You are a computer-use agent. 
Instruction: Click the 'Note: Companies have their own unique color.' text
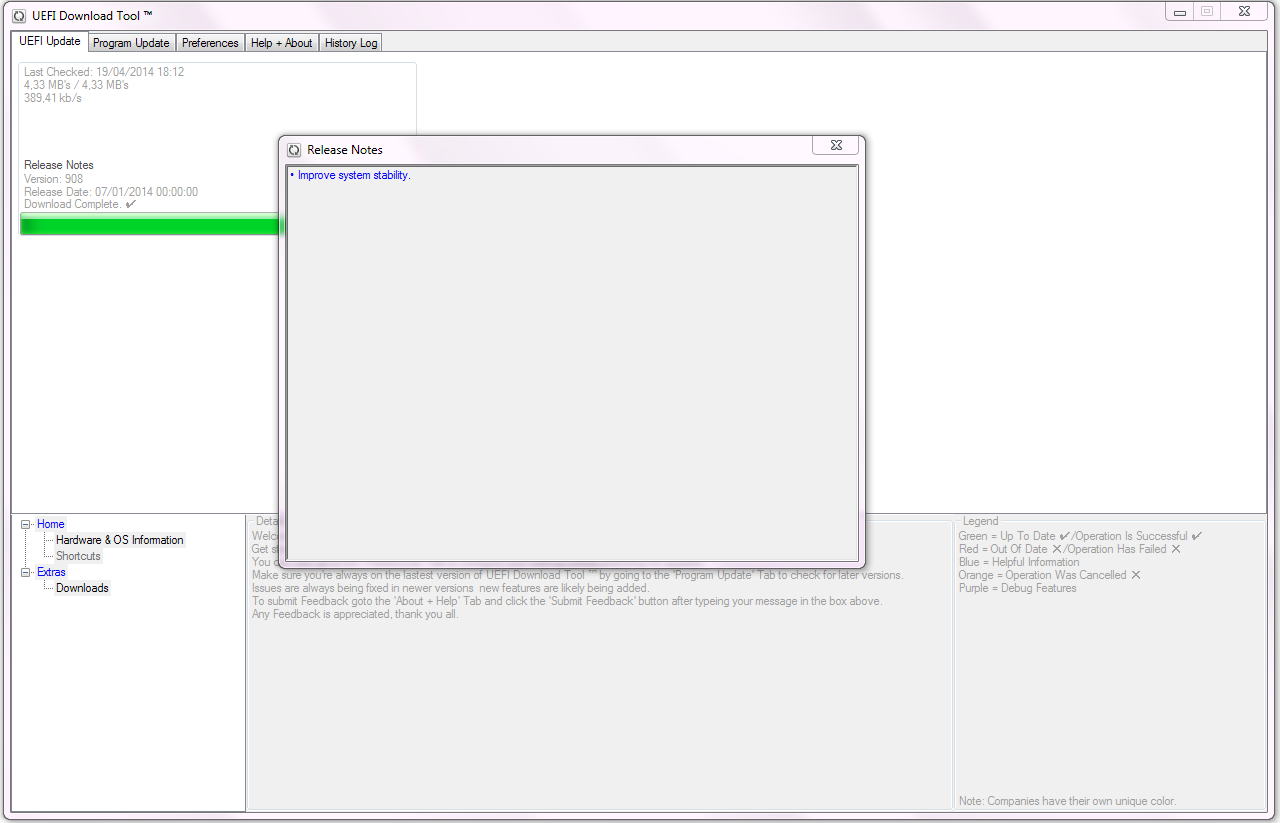[1067, 801]
